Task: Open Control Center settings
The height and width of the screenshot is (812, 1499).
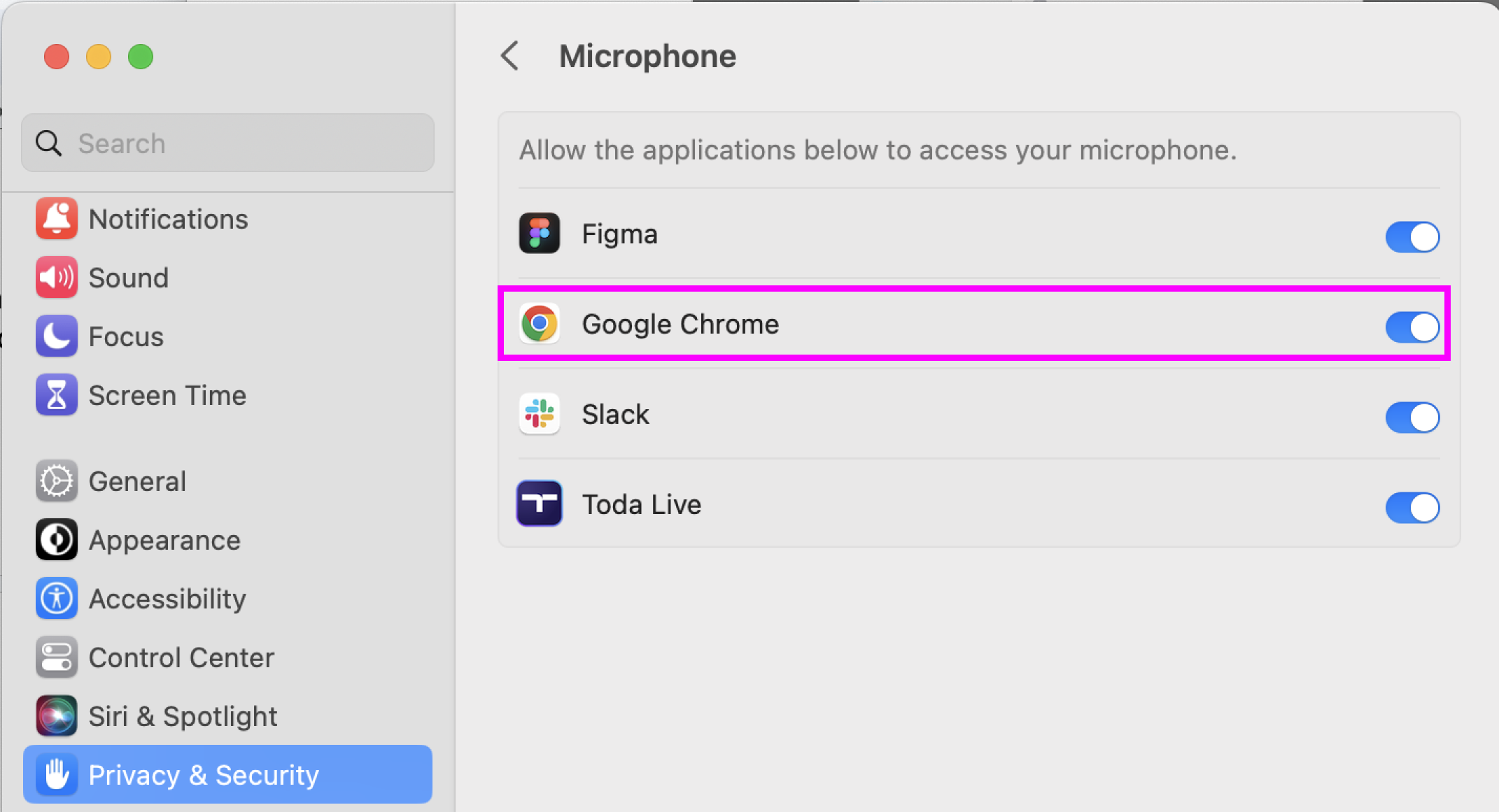Action: click(x=181, y=657)
